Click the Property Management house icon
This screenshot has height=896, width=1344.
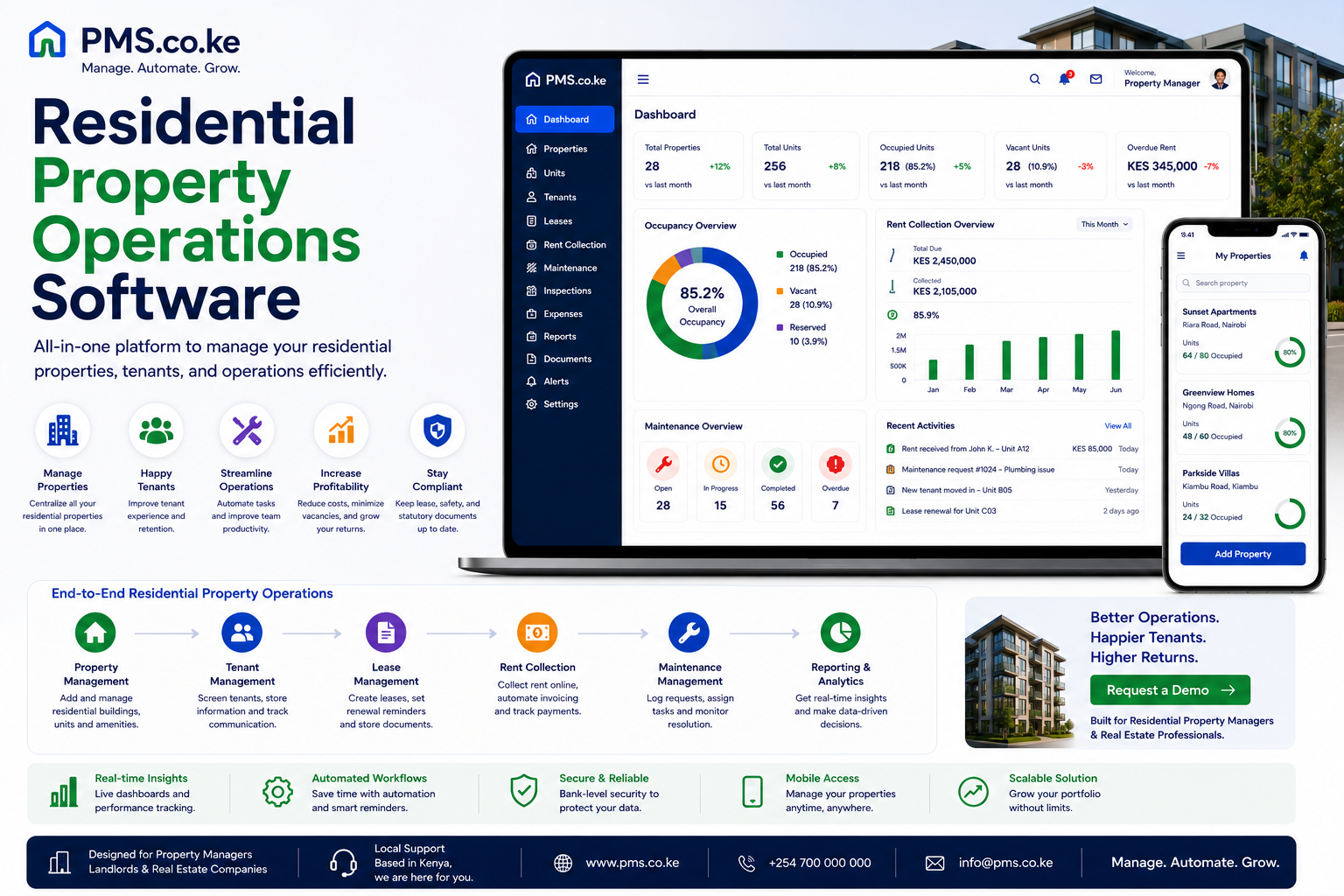pyautogui.click(x=95, y=633)
